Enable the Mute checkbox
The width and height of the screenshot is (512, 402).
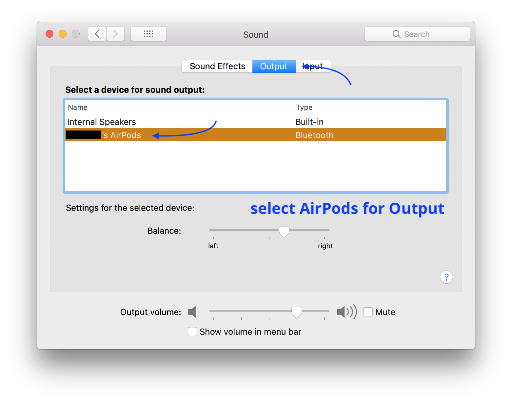[x=368, y=312]
